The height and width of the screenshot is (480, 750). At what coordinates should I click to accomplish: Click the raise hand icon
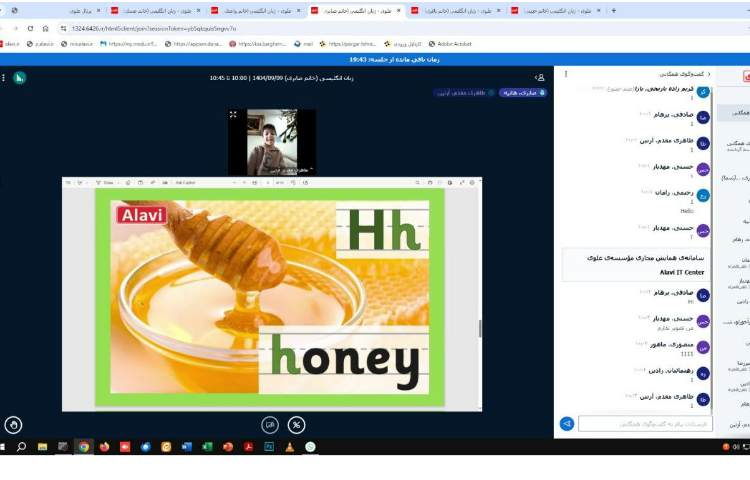tap(13, 424)
